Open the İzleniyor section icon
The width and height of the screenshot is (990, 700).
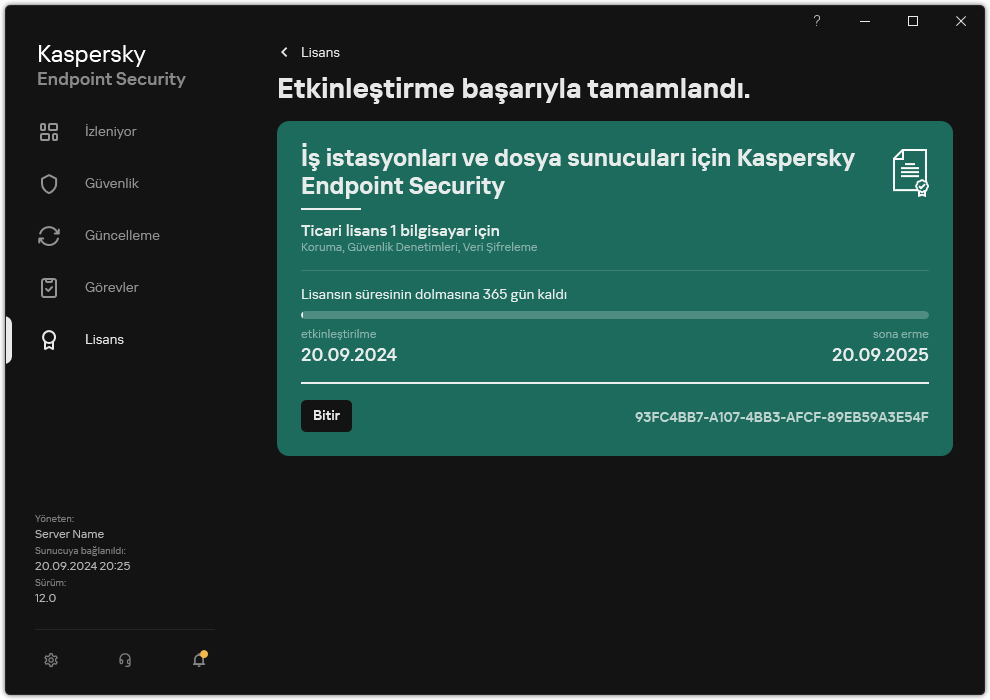[48, 131]
